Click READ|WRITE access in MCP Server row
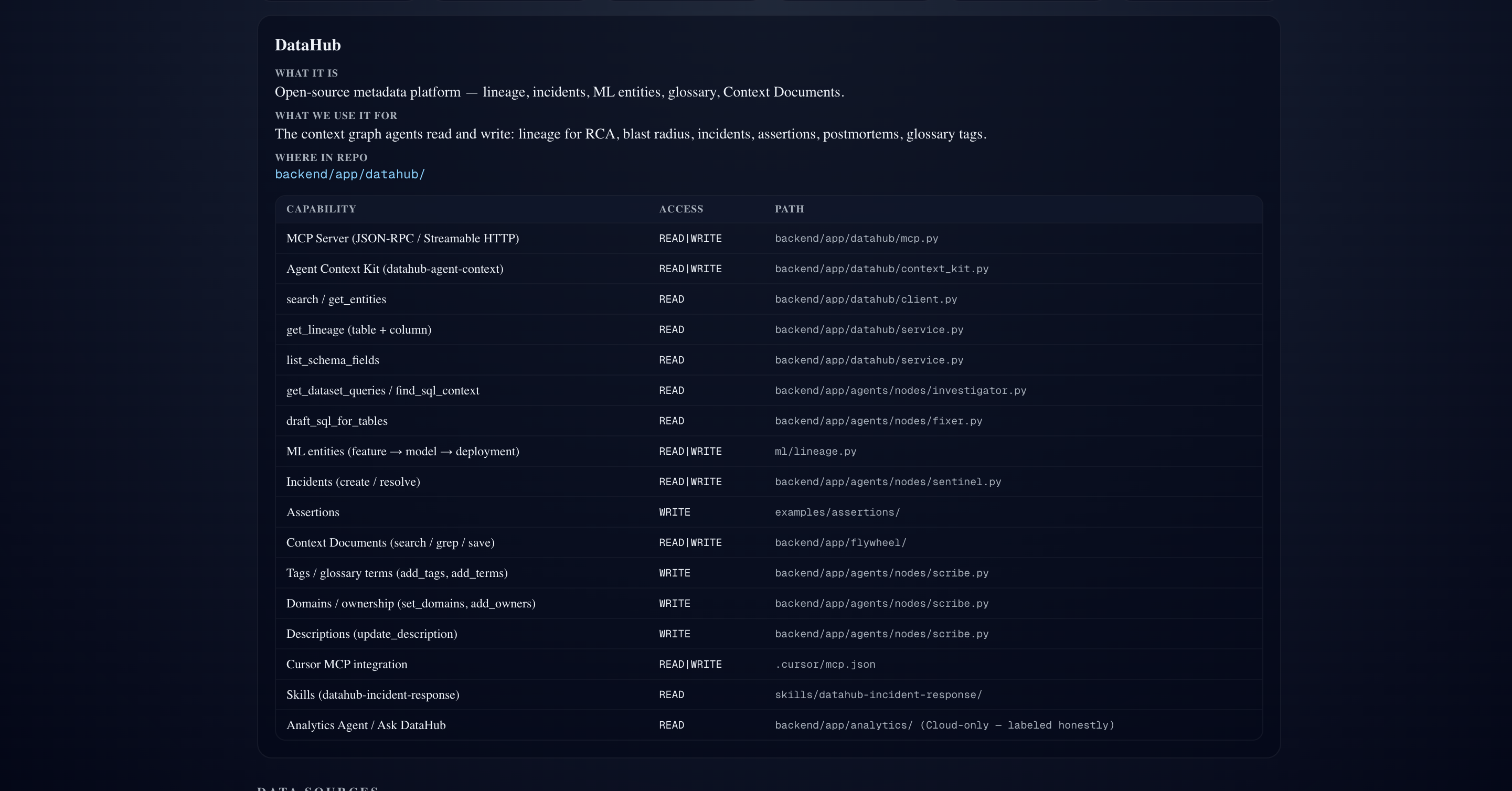Screen dimensions: 1512x791 [x=690, y=238]
